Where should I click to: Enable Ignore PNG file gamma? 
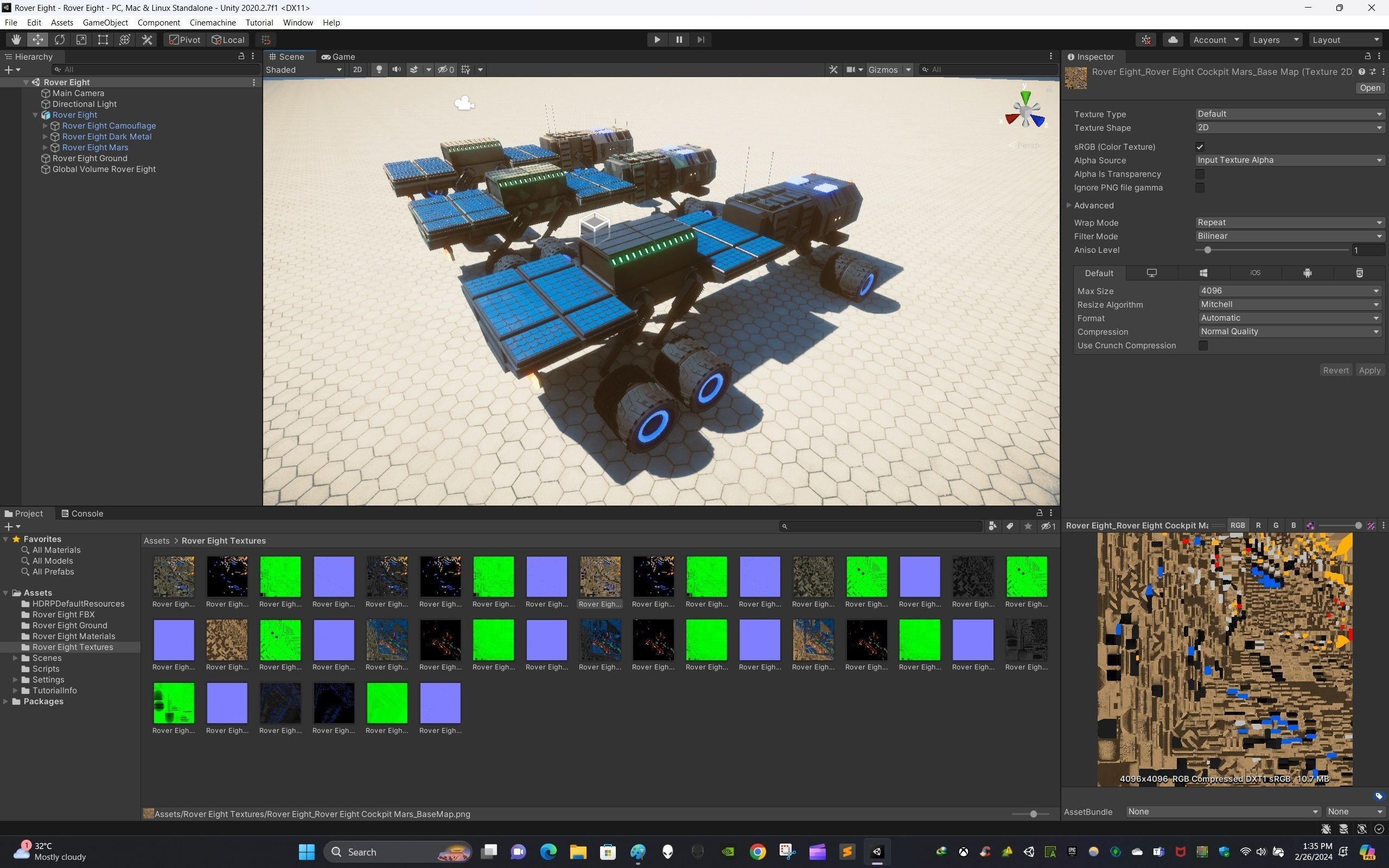pos(1200,188)
